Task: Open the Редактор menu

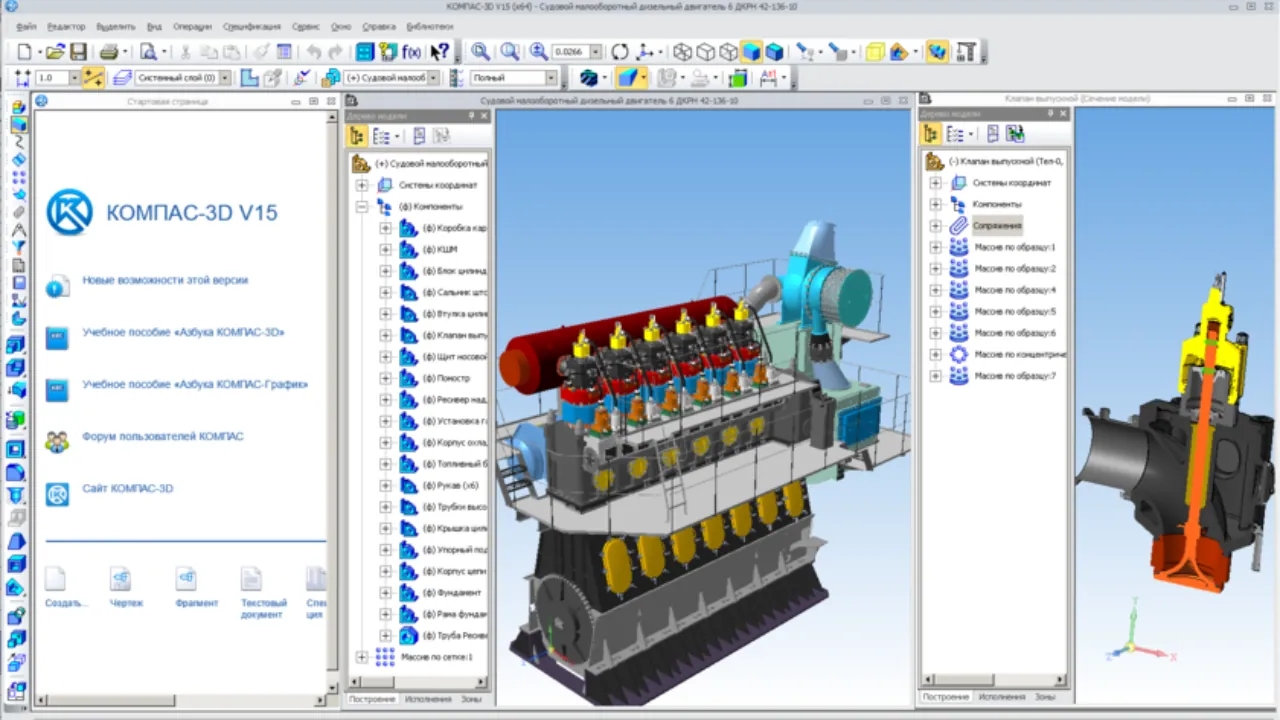Action: point(66,26)
